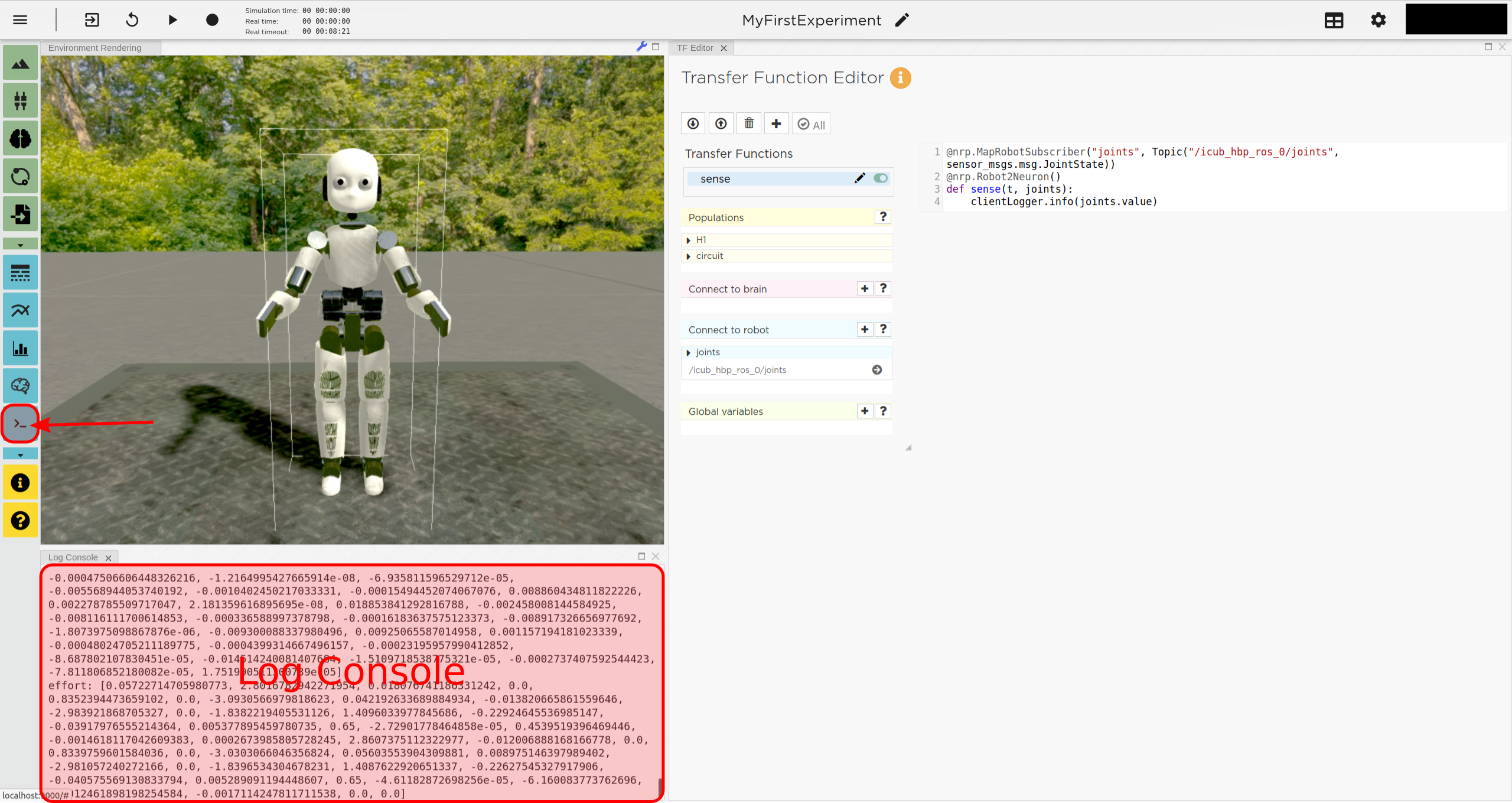The image size is (1512, 803).
Task: Click the yellow info sidebar button
Action: [21, 483]
